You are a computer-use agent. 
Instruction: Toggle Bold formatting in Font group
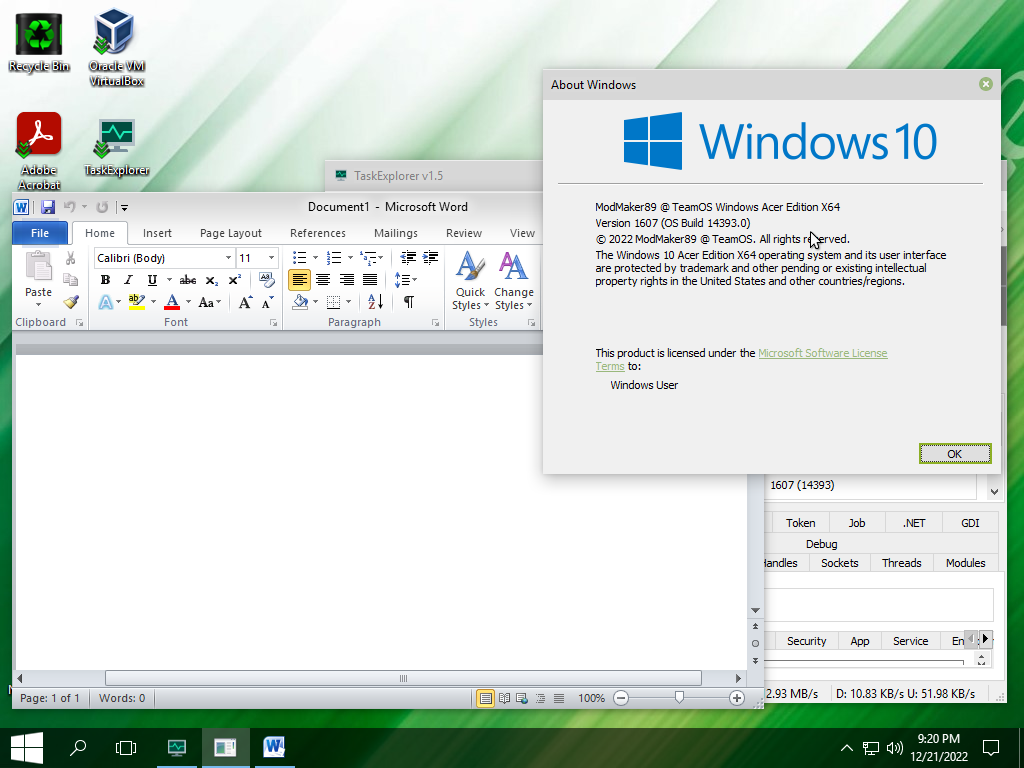[105, 280]
